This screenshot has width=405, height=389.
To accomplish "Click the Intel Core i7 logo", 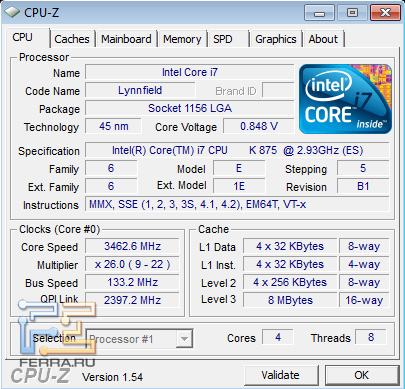I will (345, 99).
